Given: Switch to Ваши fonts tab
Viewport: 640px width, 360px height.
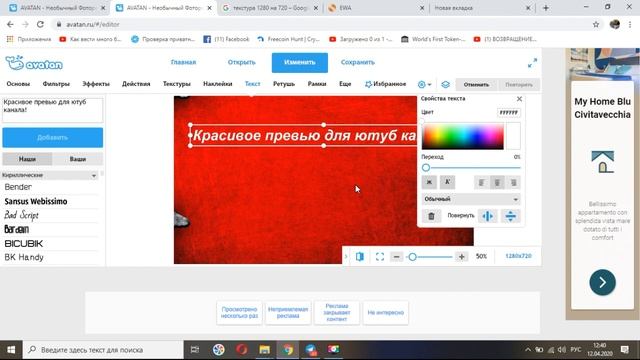Looking at the screenshot, I should tap(78, 159).
